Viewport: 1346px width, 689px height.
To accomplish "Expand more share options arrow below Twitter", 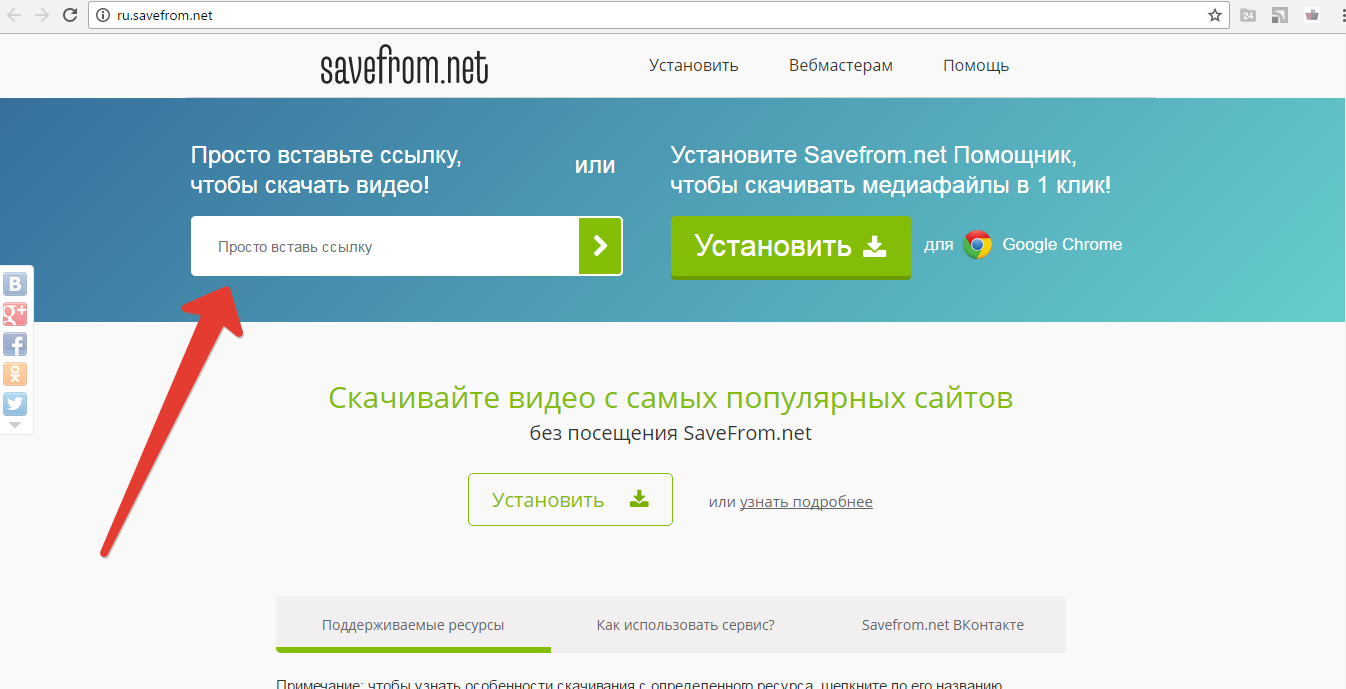I will pyautogui.click(x=15, y=425).
